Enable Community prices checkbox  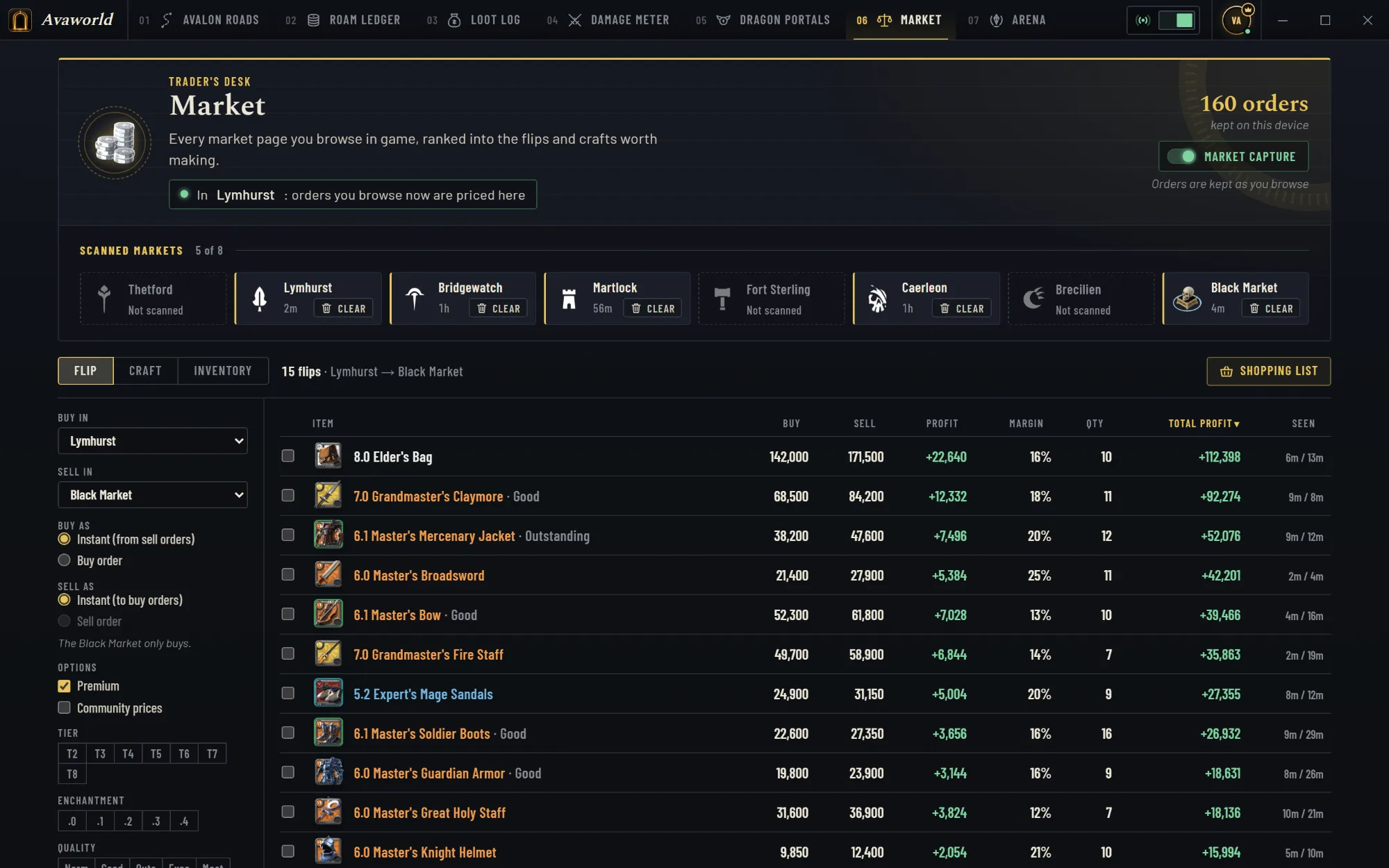[65, 708]
